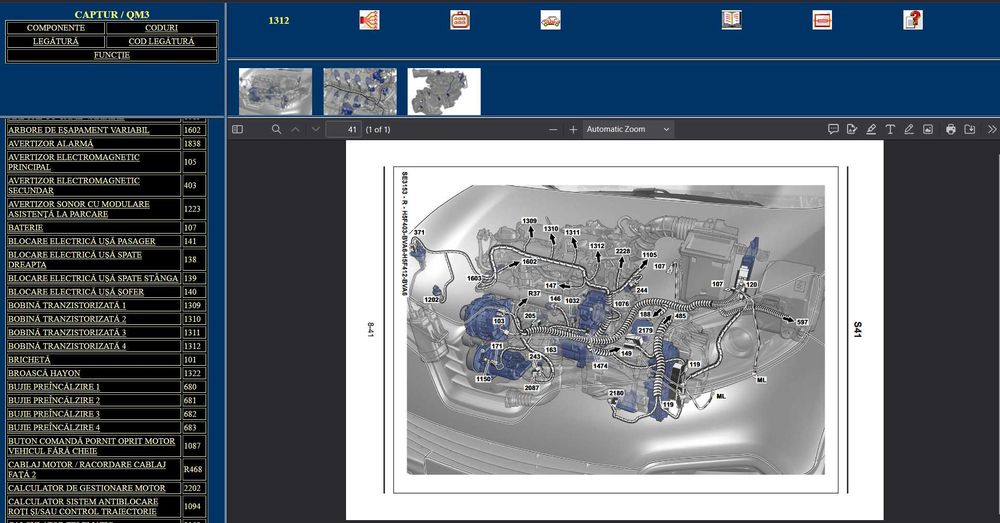Click the page number field showing 41
Screen dimensions: 1000x523
click(344, 129)
